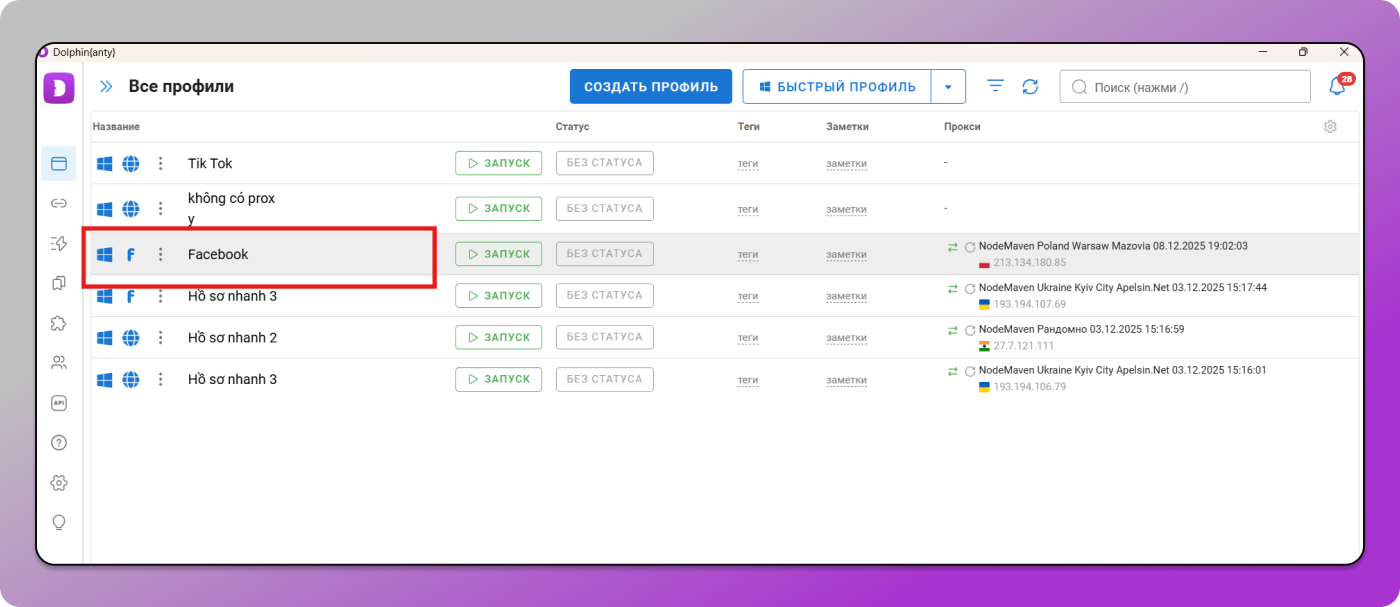1400x607 pixels.
Task: Click the notifications bell with 28 badge
Action: point(1337,87)
